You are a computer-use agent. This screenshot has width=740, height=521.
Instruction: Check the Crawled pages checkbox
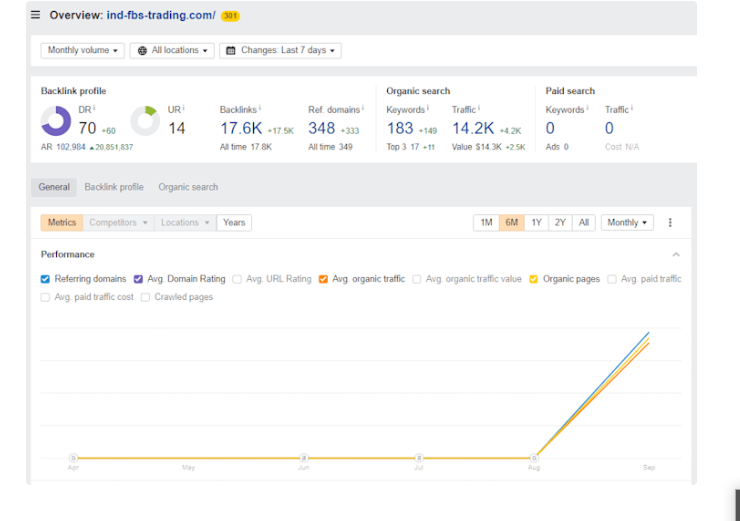point(145,297)
